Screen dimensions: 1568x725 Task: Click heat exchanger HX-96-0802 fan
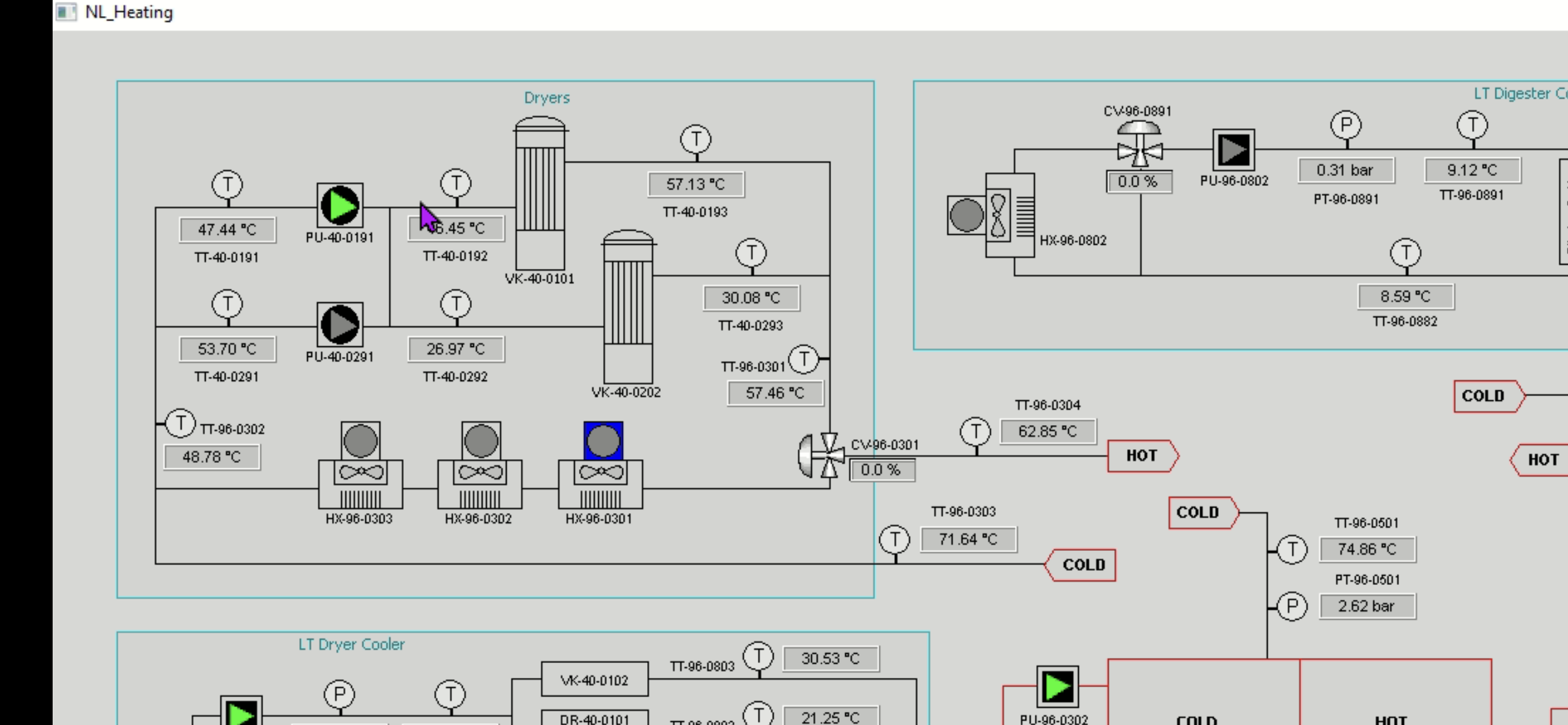click(x=998, y=216)
